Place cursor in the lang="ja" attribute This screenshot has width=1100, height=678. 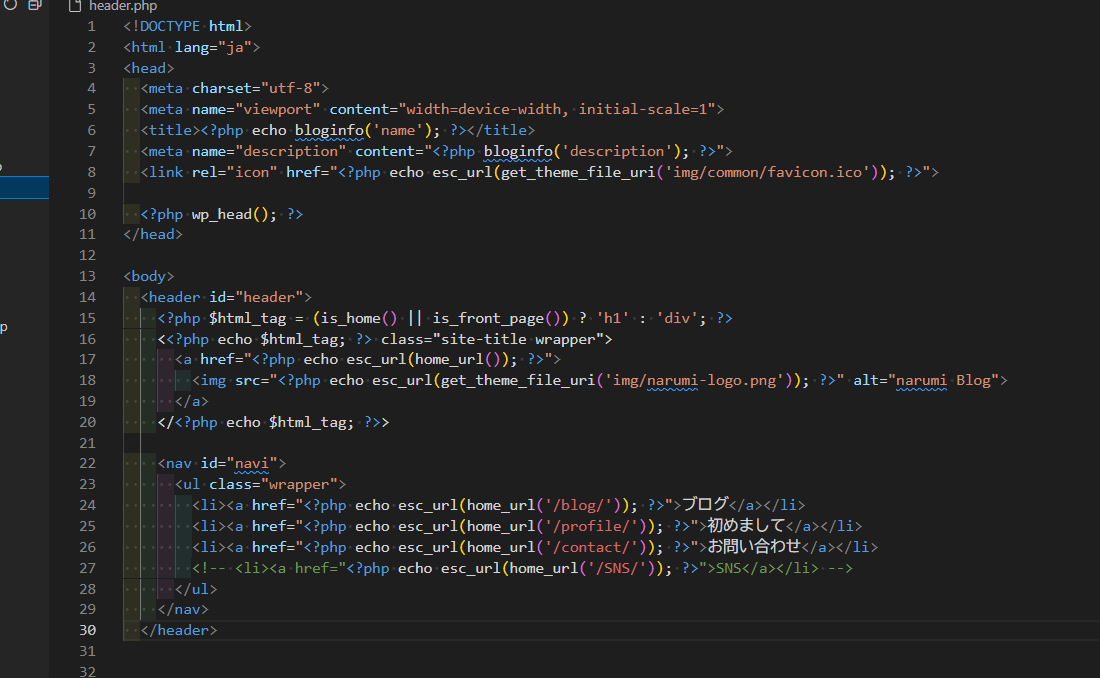point(217,47)
